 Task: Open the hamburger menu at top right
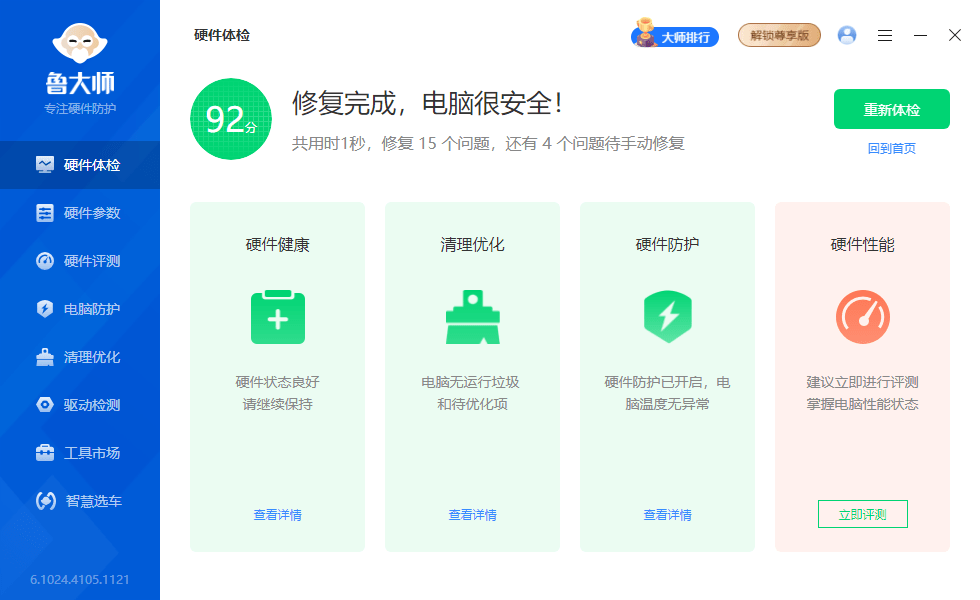click(x=884, y=35)
